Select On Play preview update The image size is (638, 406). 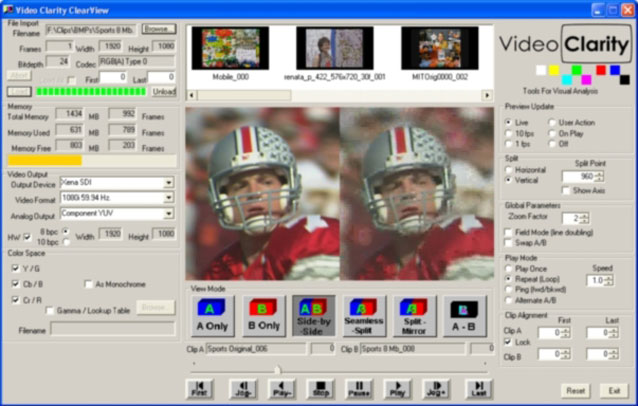552,133
